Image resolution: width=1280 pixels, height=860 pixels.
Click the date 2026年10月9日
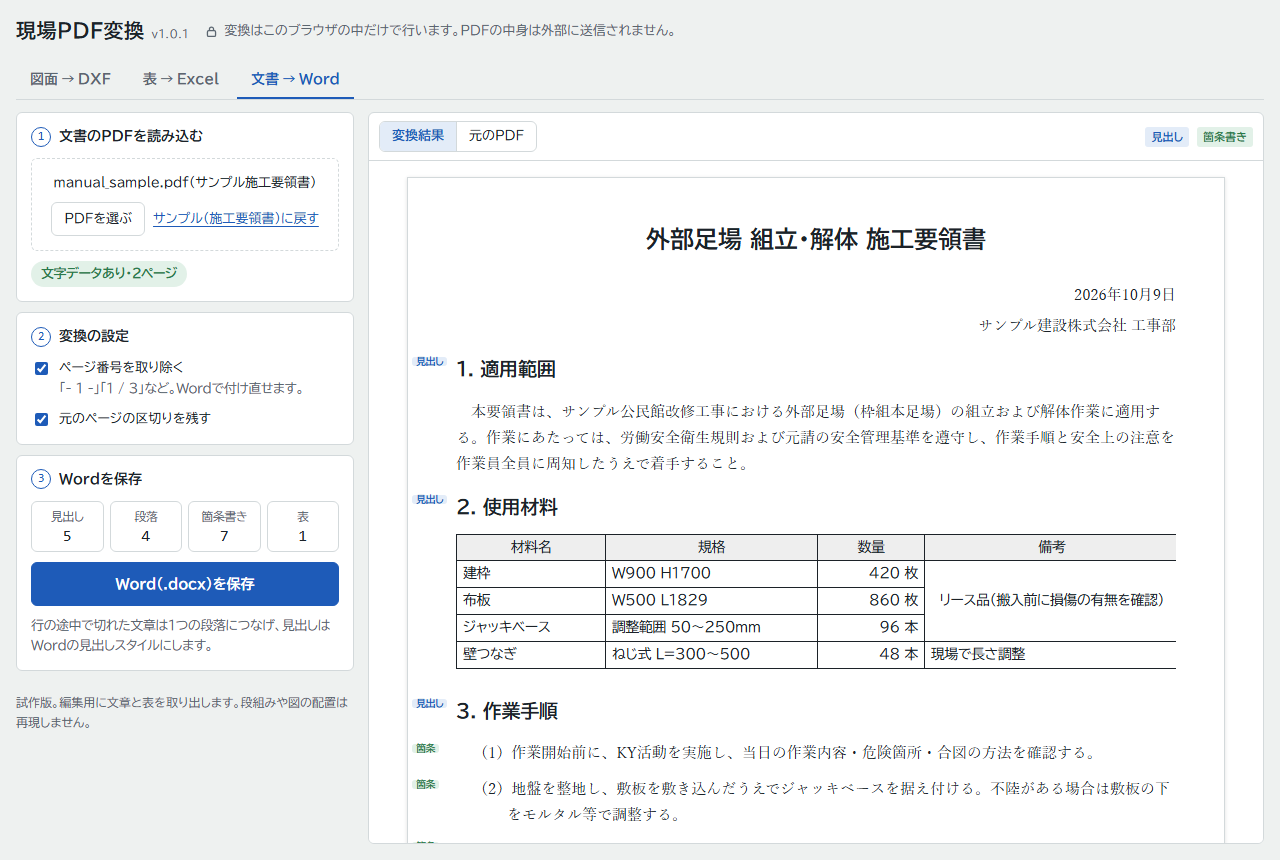1125,295
